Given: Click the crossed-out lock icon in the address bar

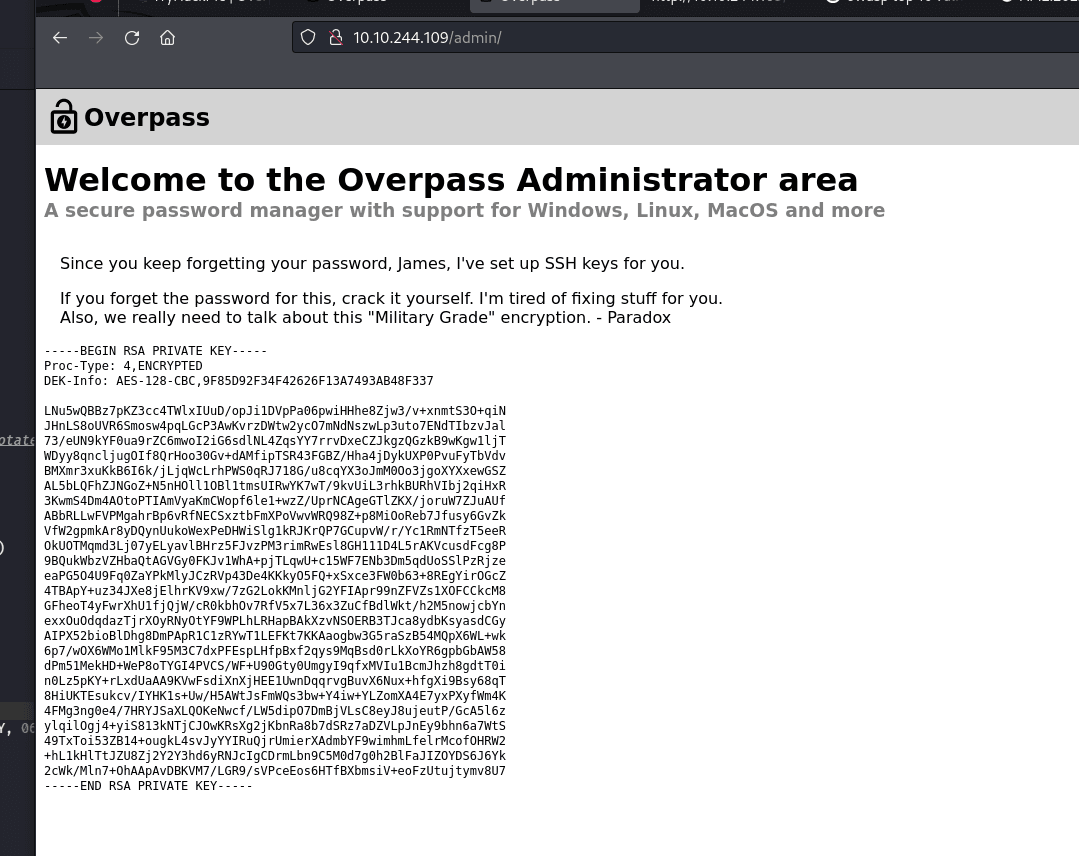Looking at the screenshot, I should [336, 37].
